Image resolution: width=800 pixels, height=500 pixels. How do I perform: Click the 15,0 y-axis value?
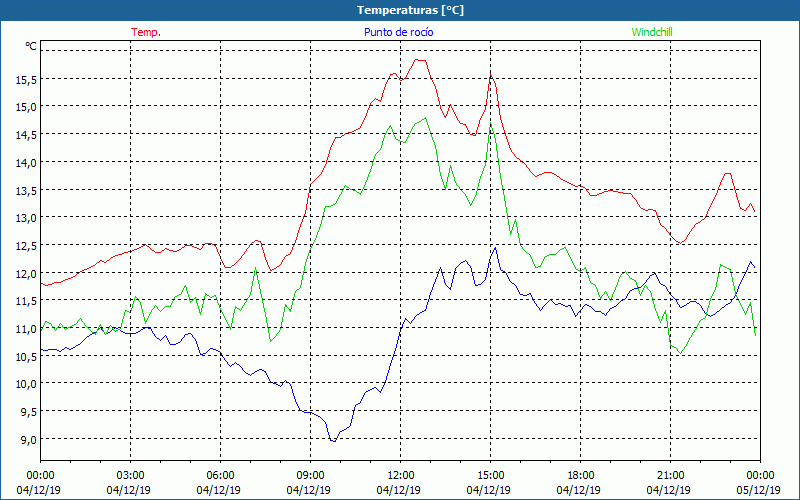click(x=24, y=107)
